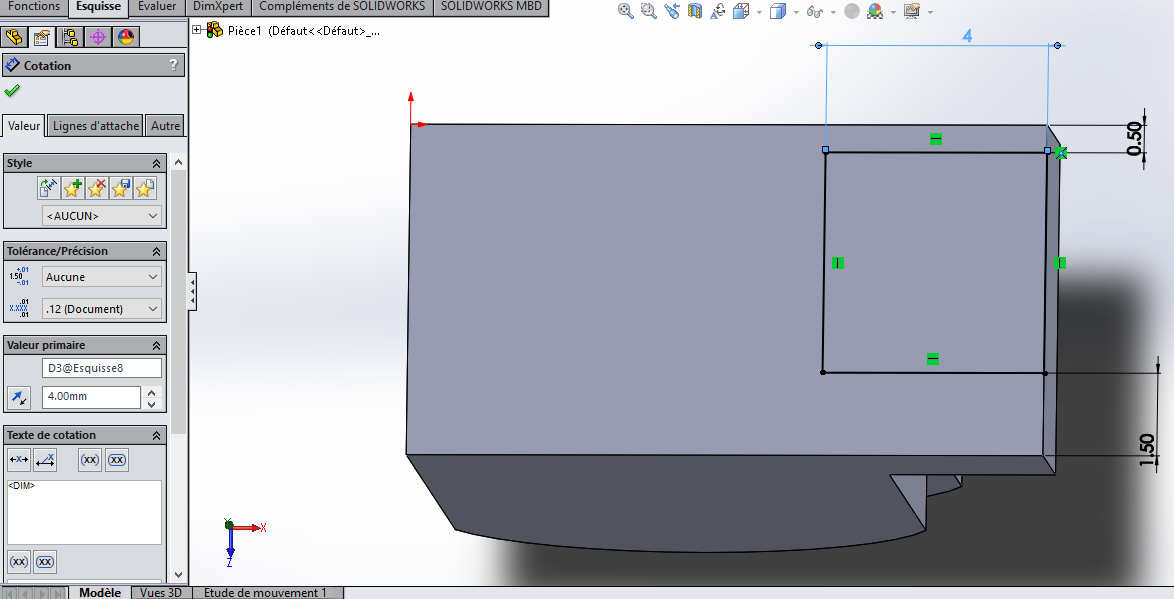
Task: Switch to the Esquisse ribbon tab
Action: (x=98, y=7)
